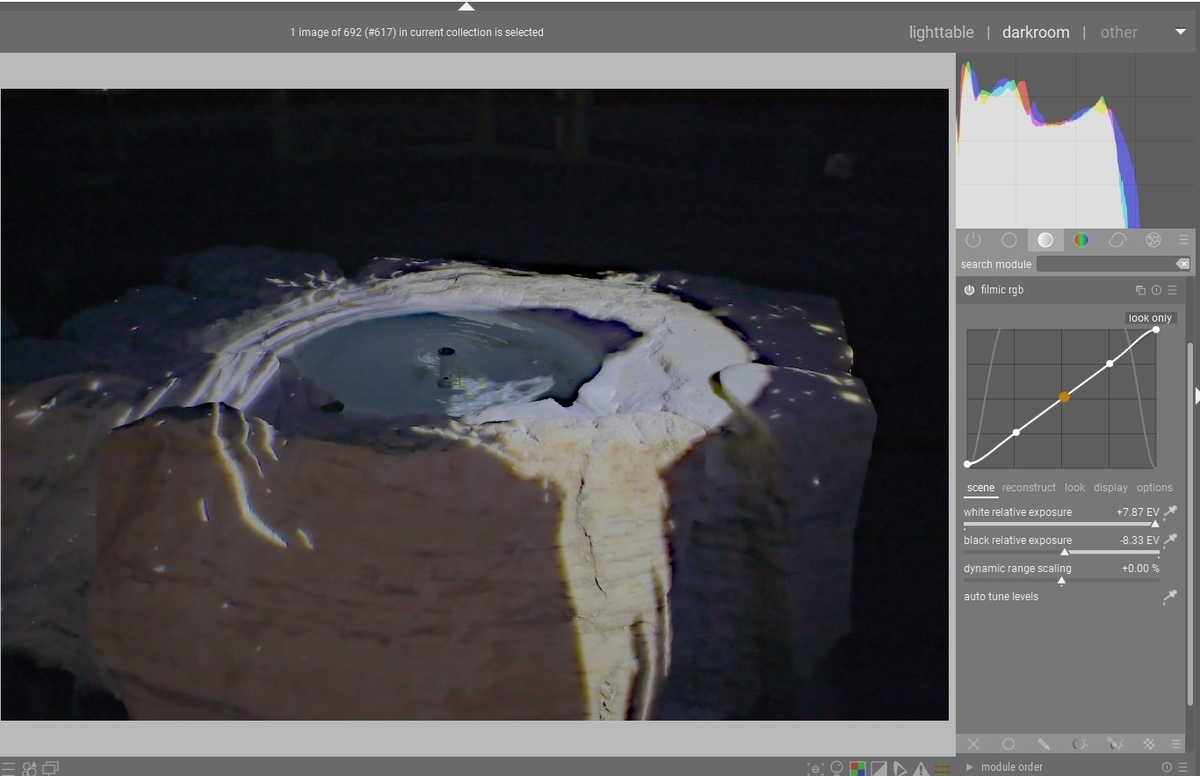Toggle guides grid overlay icon
Viewport: 1200px width, 776px height.
tap(942, 768)
